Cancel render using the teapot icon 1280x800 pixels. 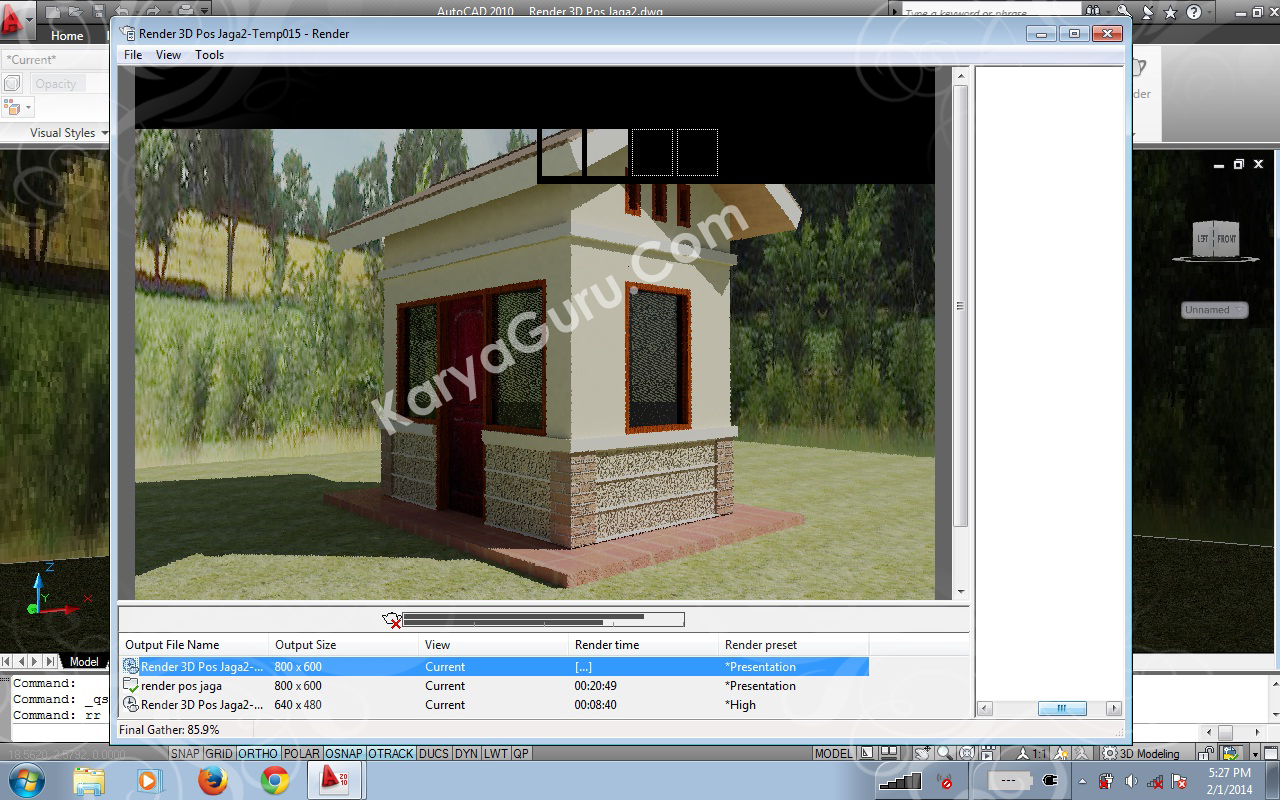pos(391,620)
